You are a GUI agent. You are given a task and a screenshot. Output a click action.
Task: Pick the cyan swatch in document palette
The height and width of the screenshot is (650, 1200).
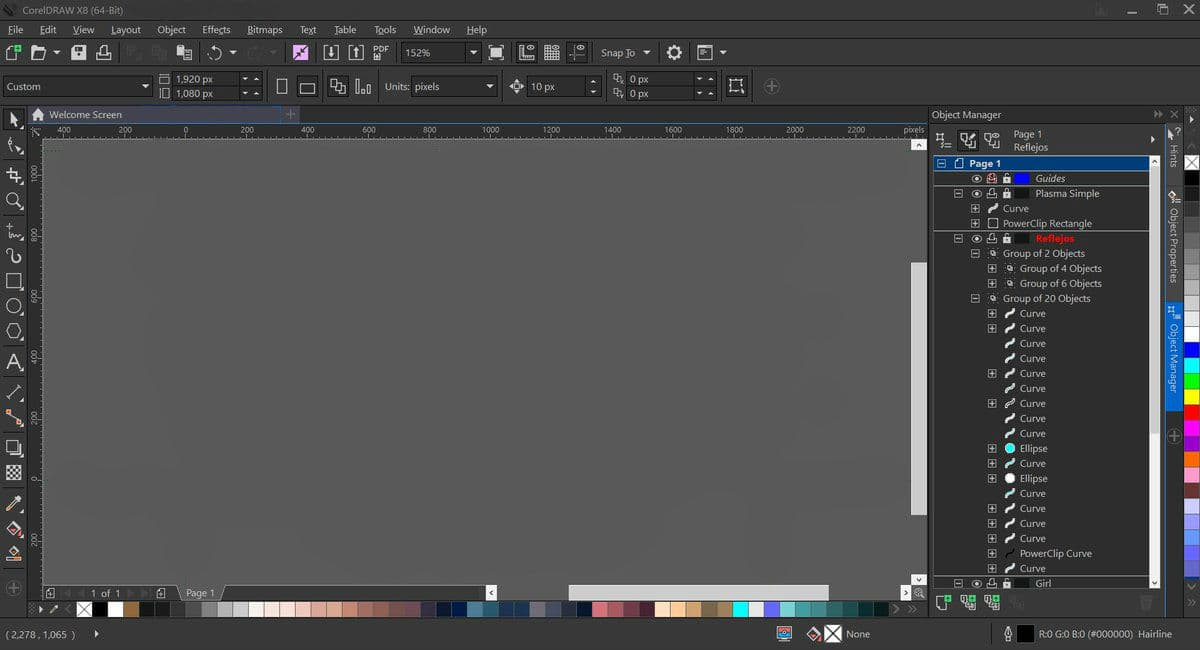(x=741, y=608)
